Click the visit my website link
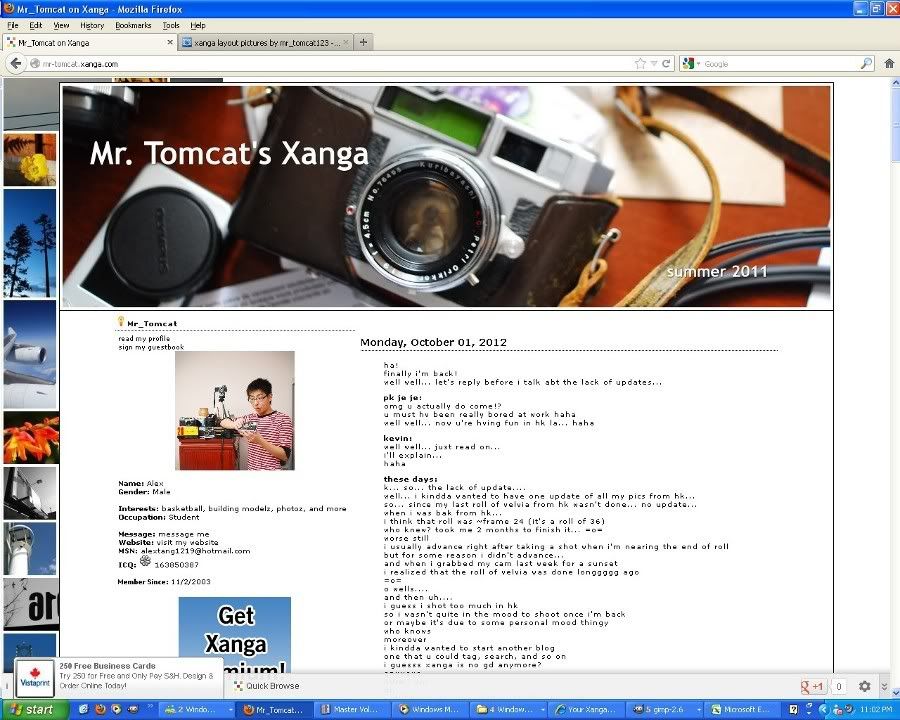The height and width of the screenshot is (720, 900). 187,542
